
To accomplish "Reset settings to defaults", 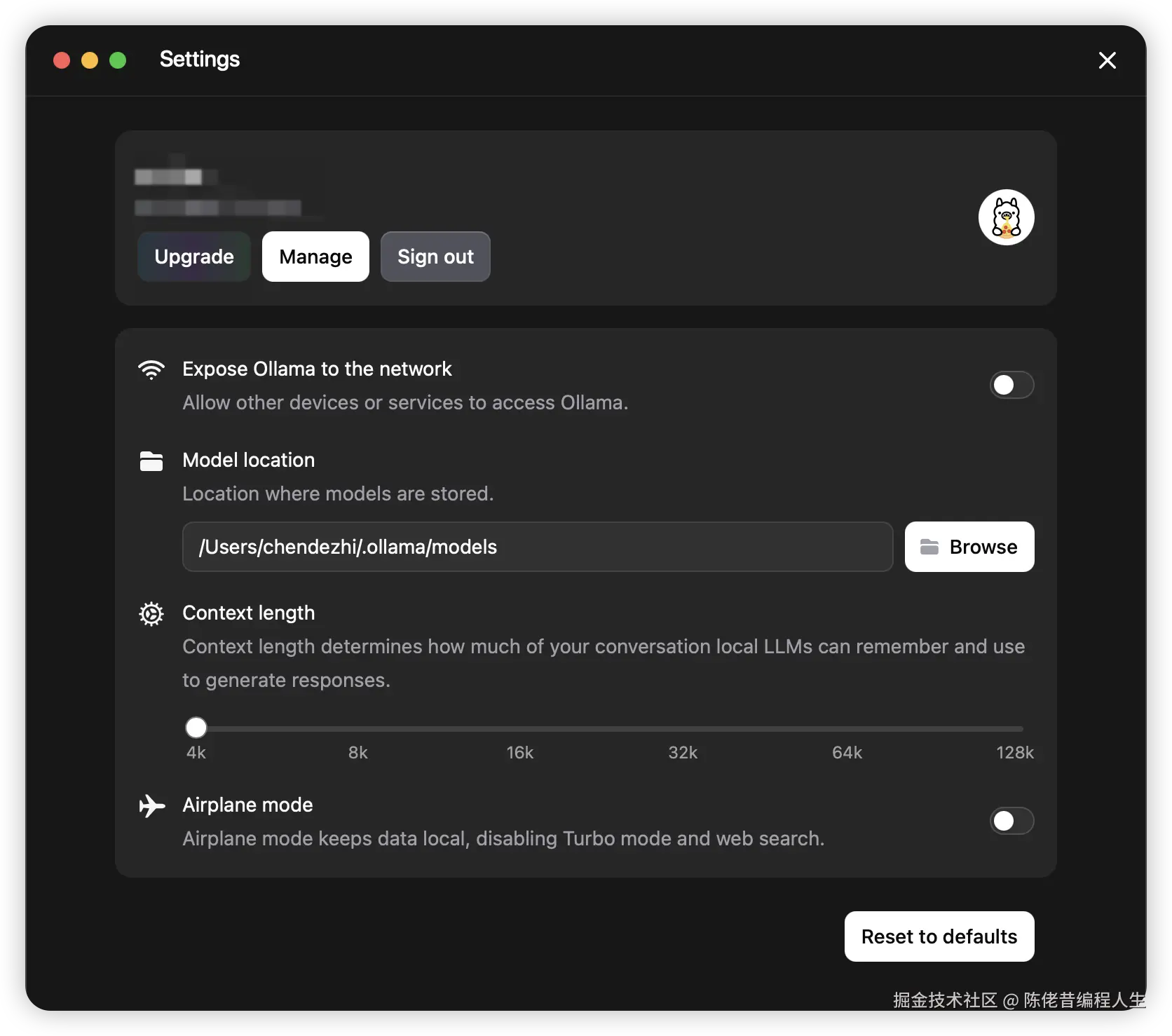I will tap(939, 936).
